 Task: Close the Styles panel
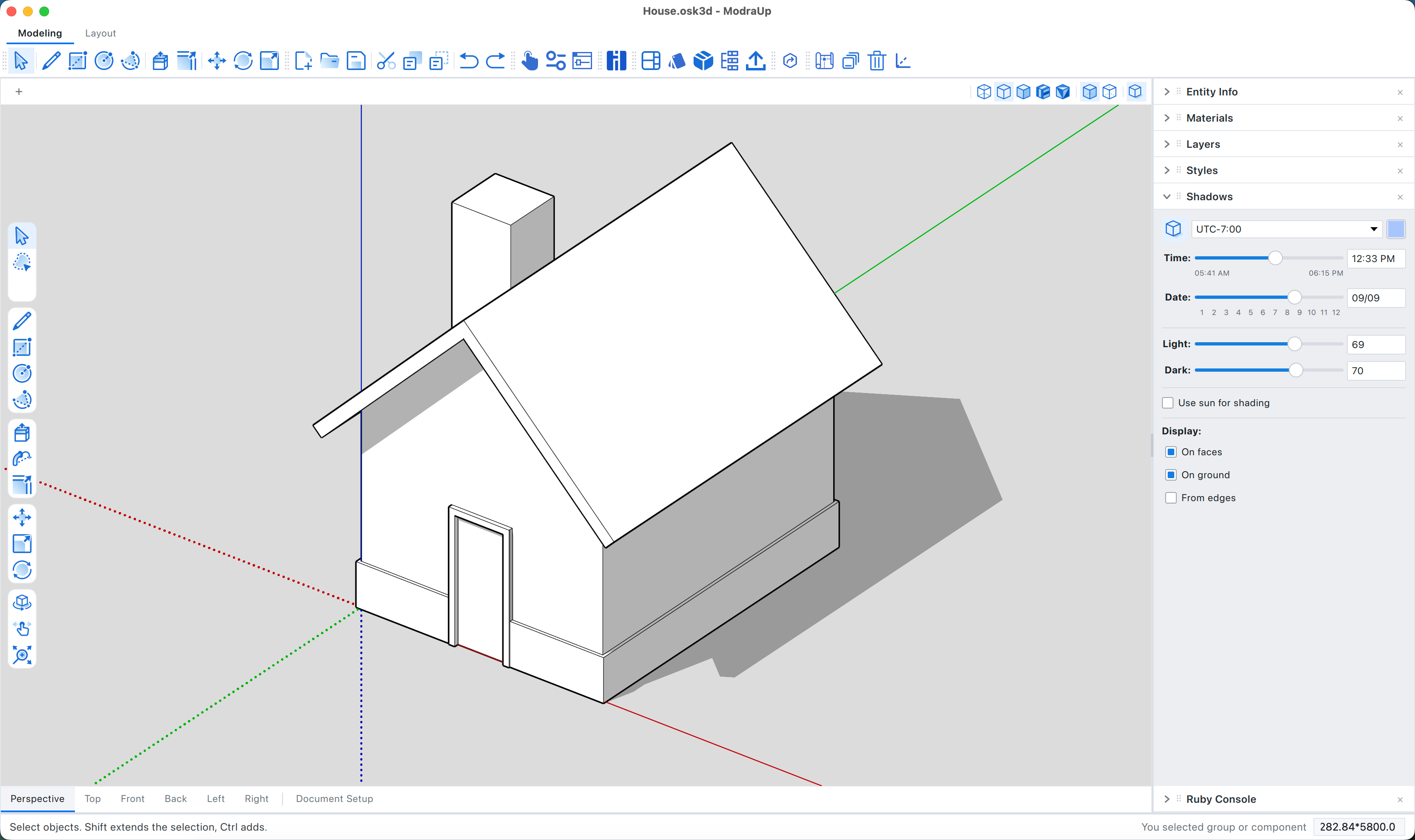1400,171
